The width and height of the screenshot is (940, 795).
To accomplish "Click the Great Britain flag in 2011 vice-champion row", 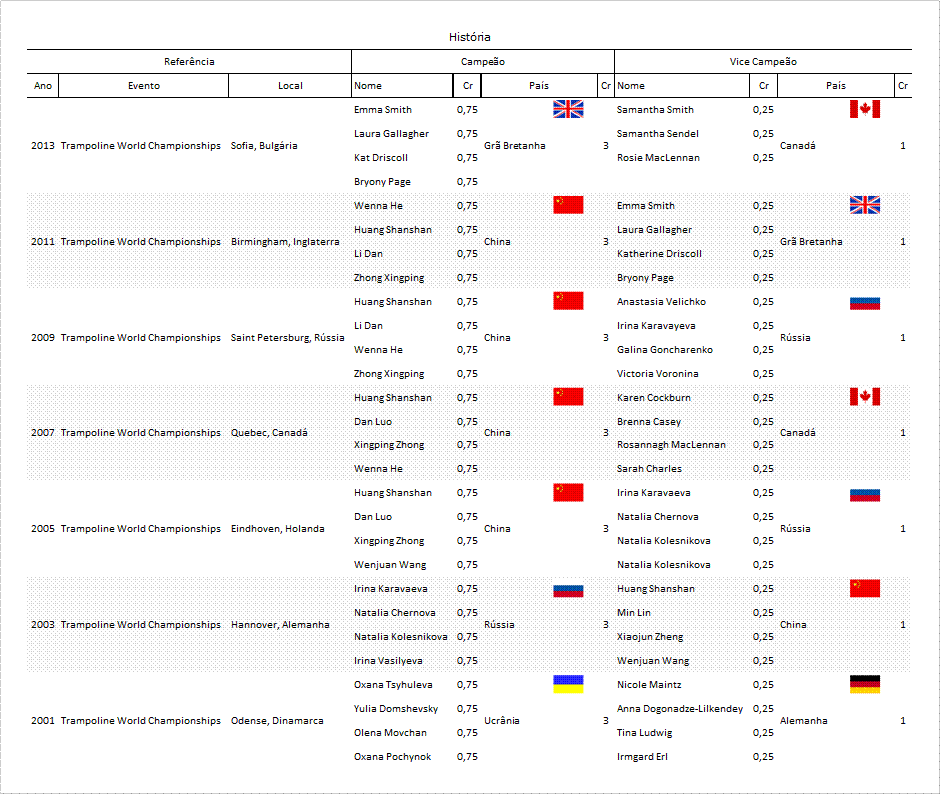I will click(864, 205).
